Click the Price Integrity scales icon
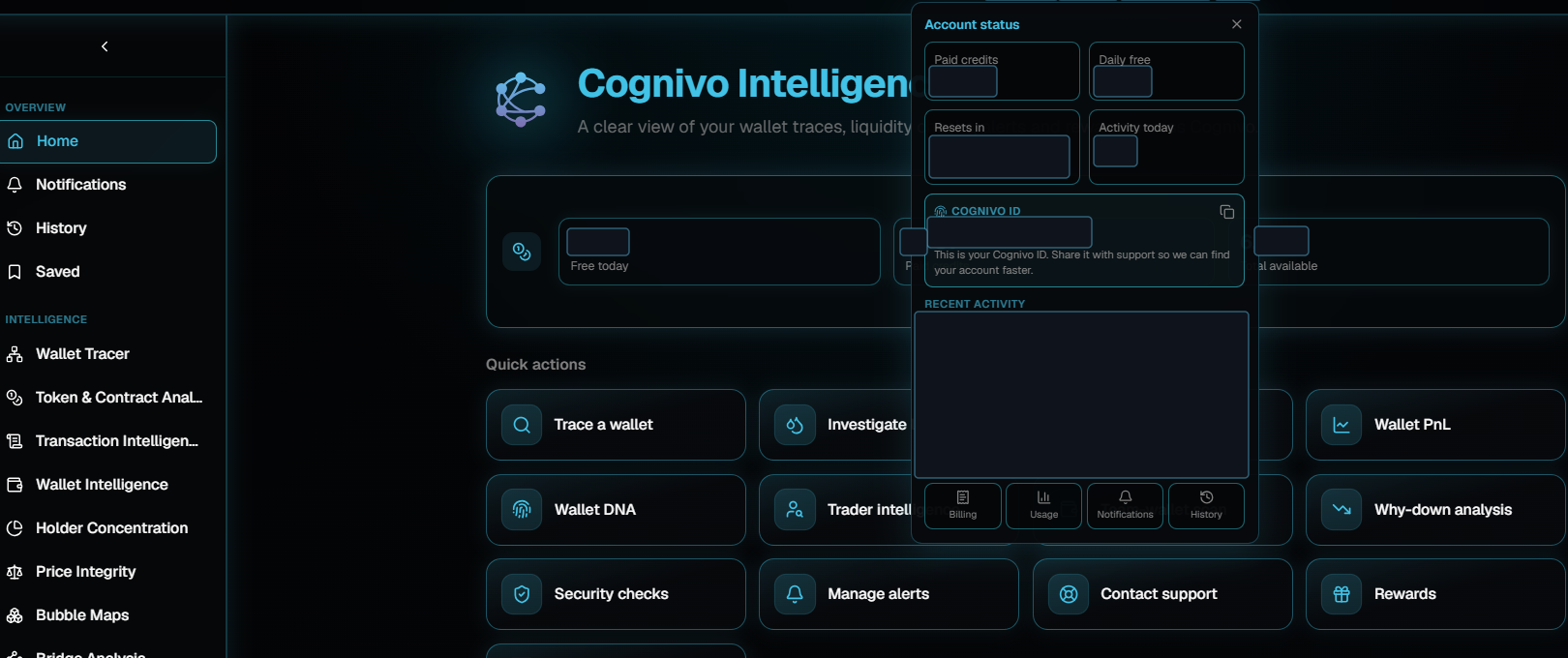This screenshot has width=1568, height=658. tap(15, 572)
